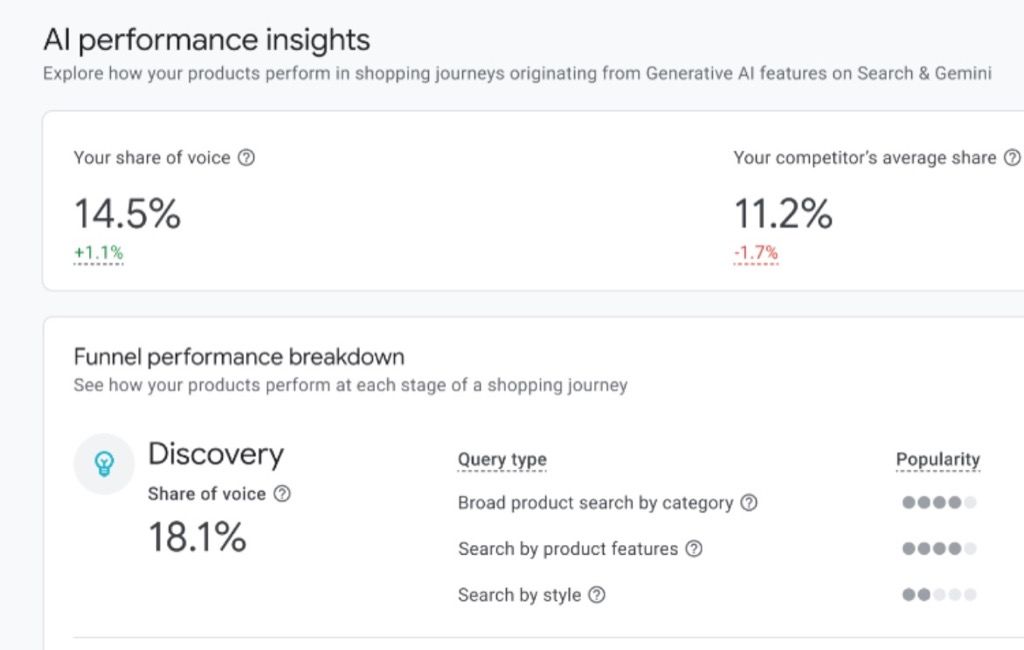1024x650 pixels.
Task: Click the 18.1% Discovery share value
Action: (197, 536)
